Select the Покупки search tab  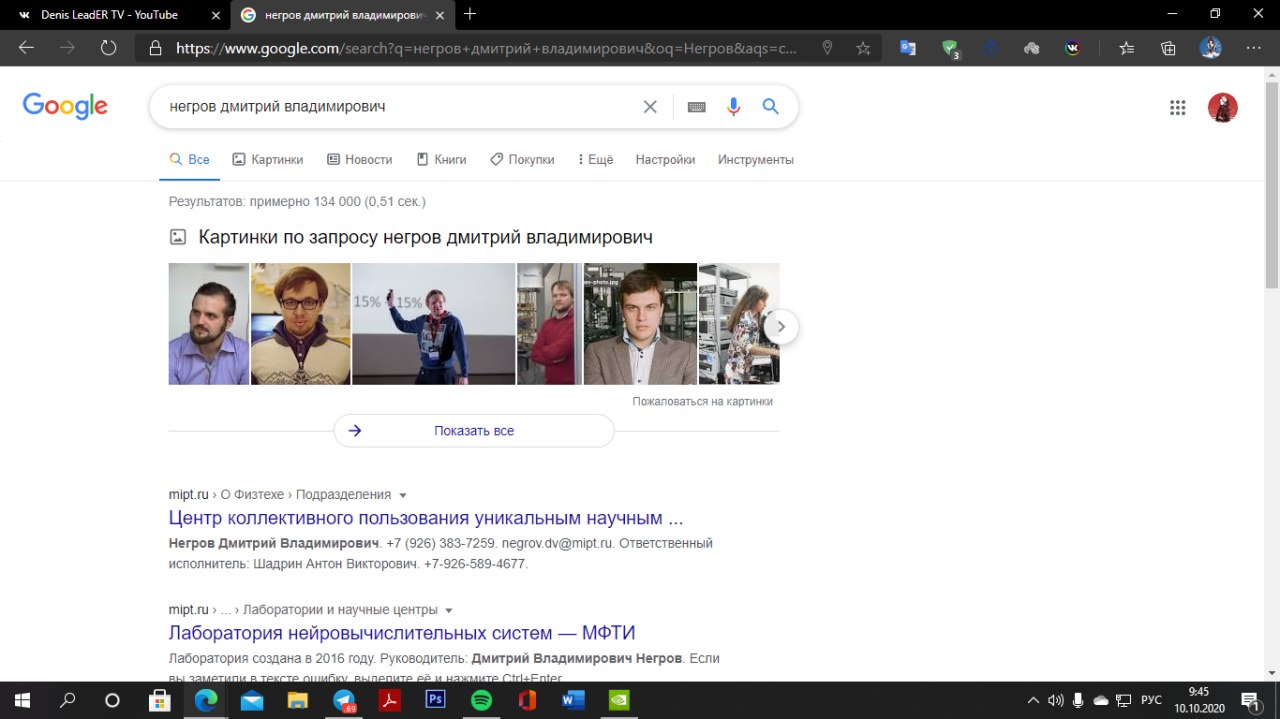click(522, 159)
